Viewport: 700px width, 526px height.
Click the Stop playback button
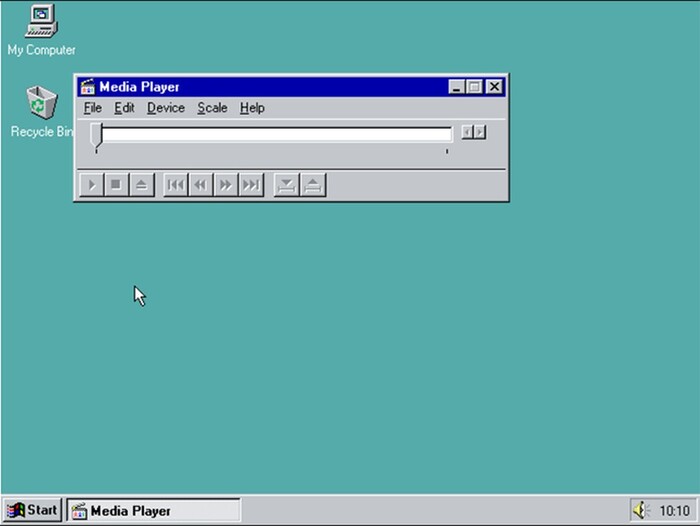pos(116,185)
